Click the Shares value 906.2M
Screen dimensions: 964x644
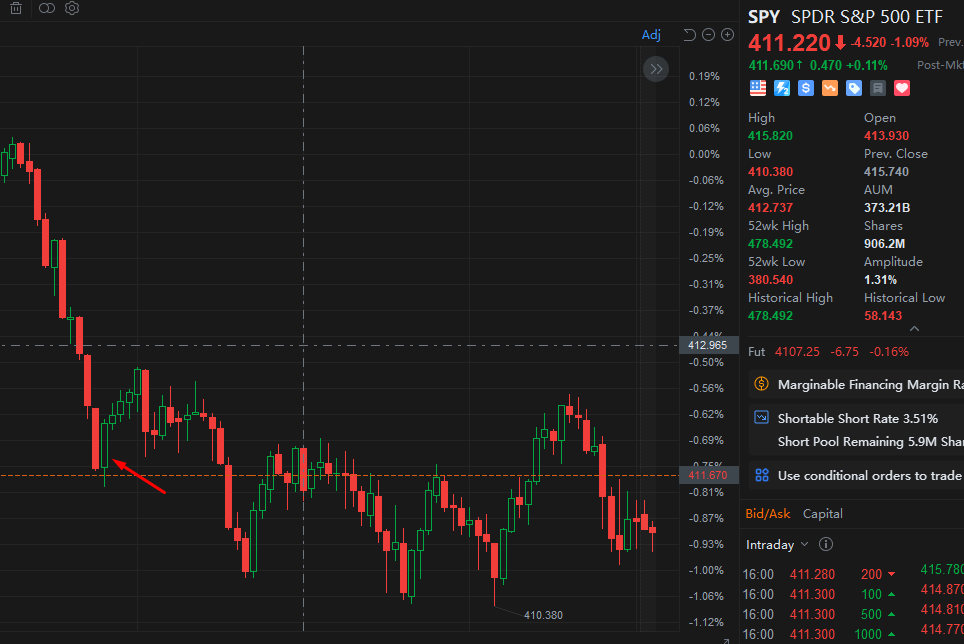pyautogui.click(x=884, y=244)
